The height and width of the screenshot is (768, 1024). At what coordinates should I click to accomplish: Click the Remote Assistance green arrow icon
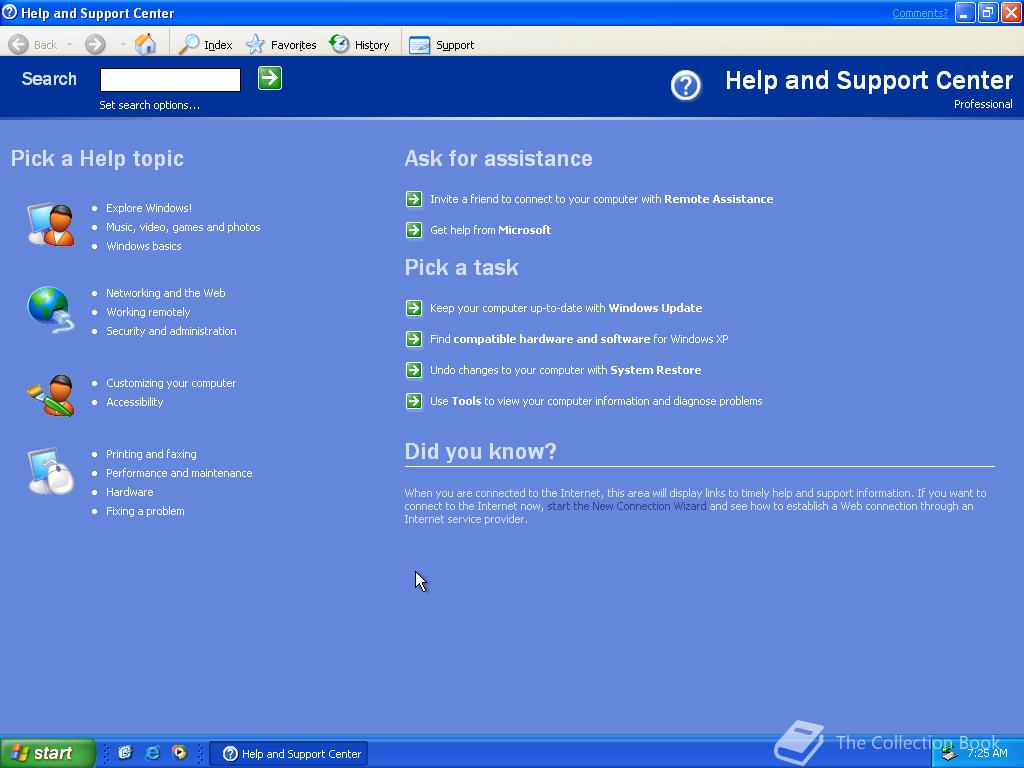(x=414, y=199)
